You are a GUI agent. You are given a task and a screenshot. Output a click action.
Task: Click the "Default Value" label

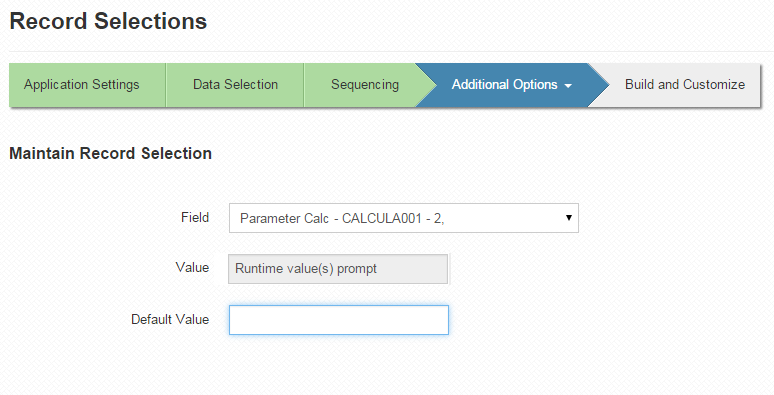click(x=170, y=319)
